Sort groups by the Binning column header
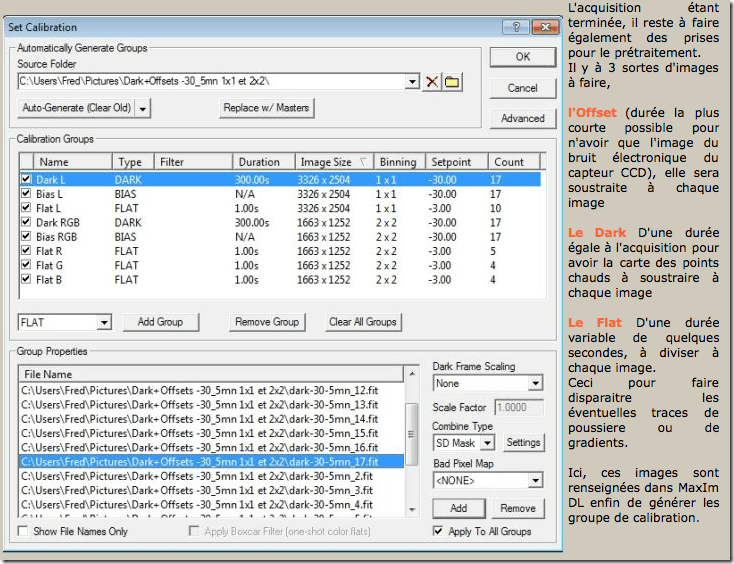Screen dimensions: 734x564 click(400, 162)
